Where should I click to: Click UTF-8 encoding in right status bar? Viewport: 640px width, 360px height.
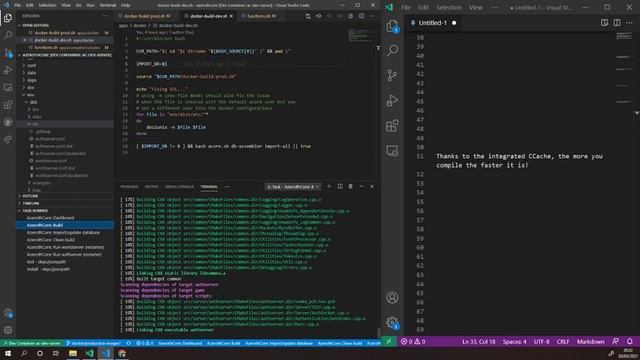point(541,341)
